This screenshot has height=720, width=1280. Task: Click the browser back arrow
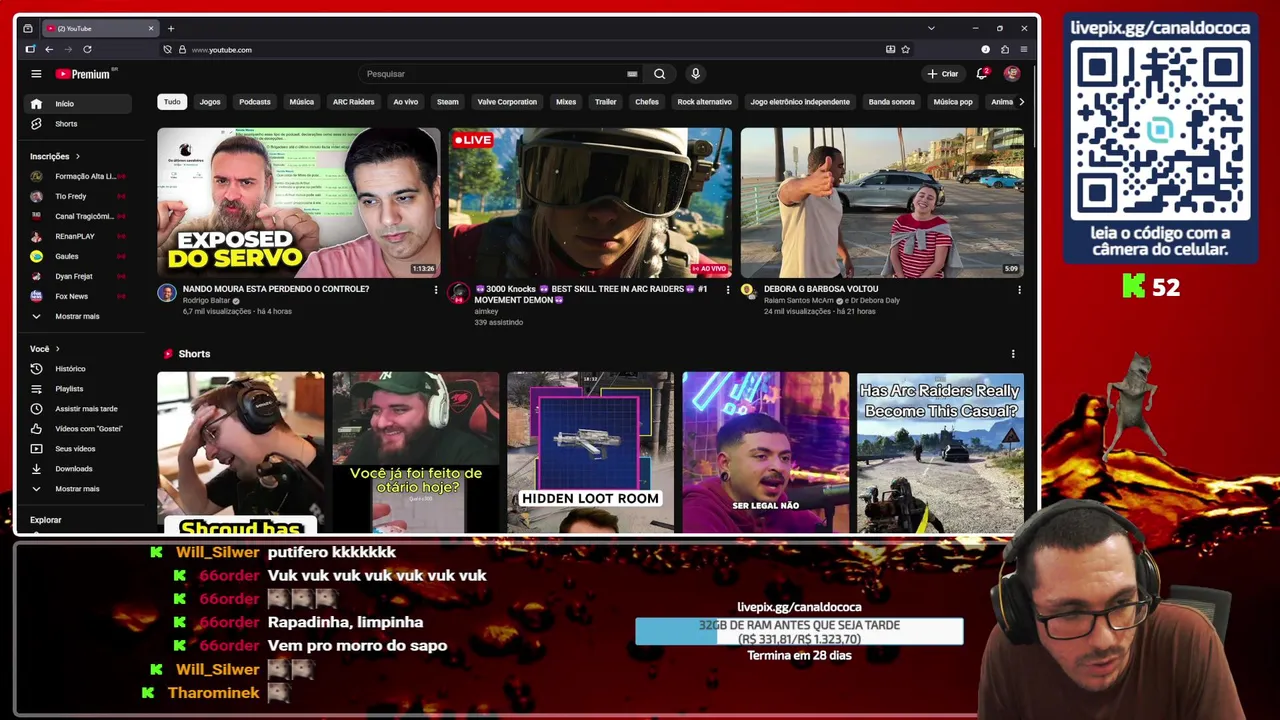tap(49, 49)
